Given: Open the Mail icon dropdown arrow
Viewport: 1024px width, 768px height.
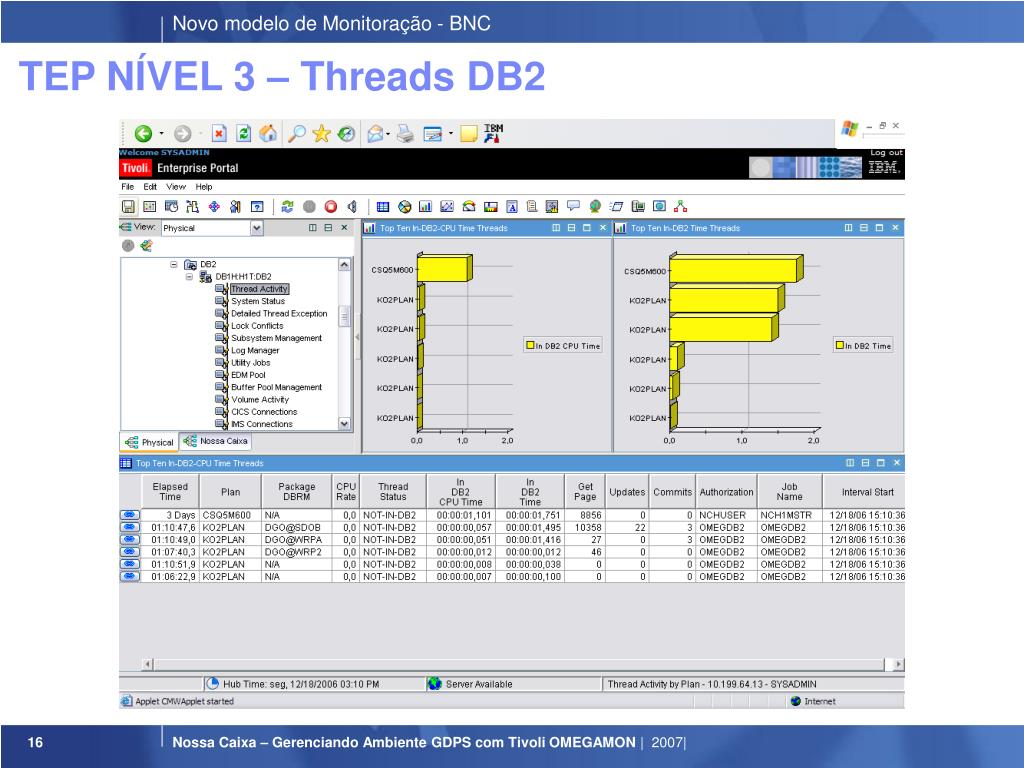Looking at the screenshot, I should pyautogui.click(x=388, y=134).
